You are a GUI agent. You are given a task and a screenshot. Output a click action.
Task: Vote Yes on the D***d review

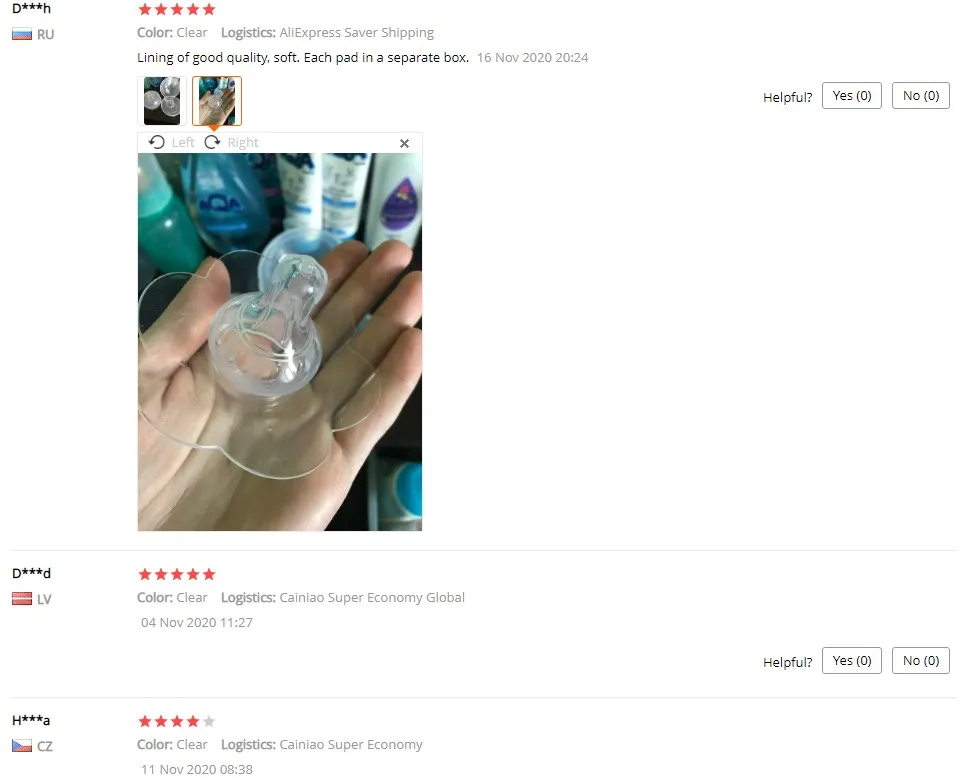tap(852, 661)
